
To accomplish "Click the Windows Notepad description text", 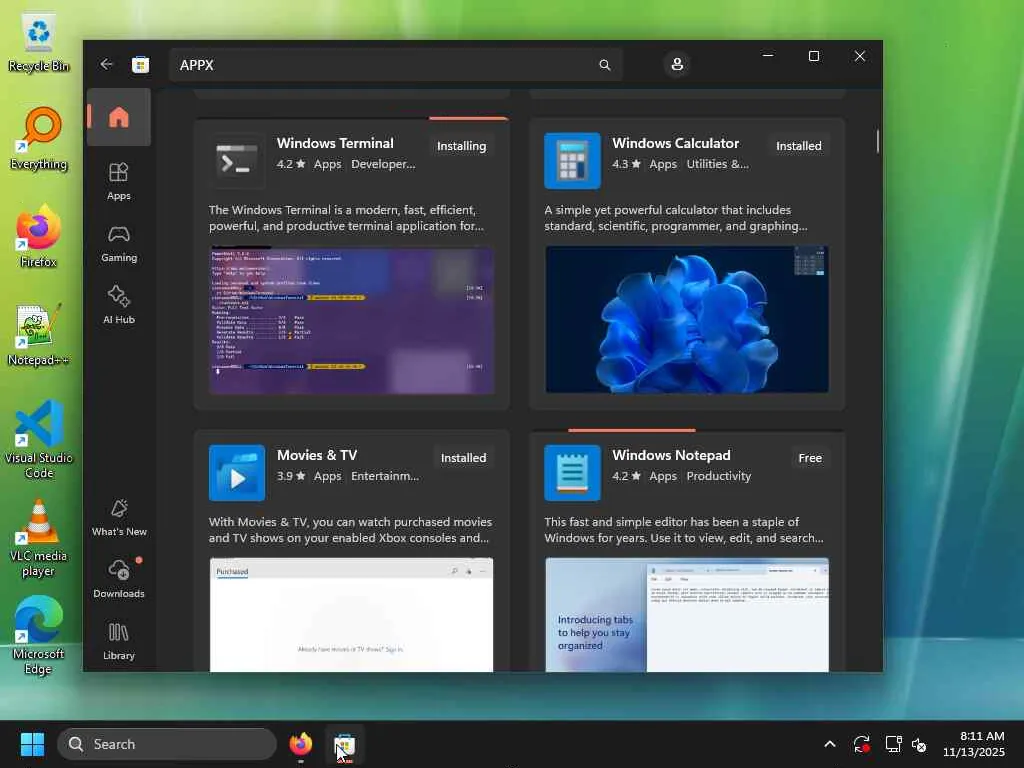I will pyautogui.click(x=684, y=530).
